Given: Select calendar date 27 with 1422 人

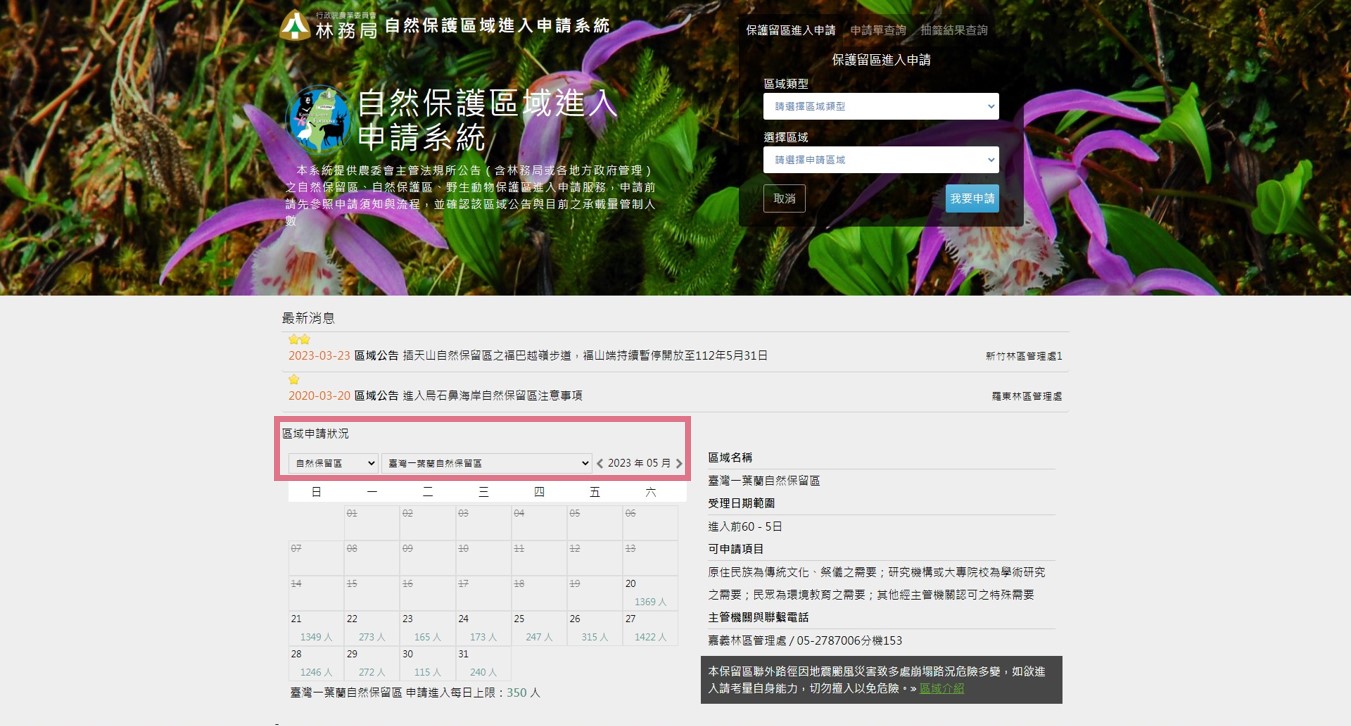Looking at the screenshot, I should point(650,628).
